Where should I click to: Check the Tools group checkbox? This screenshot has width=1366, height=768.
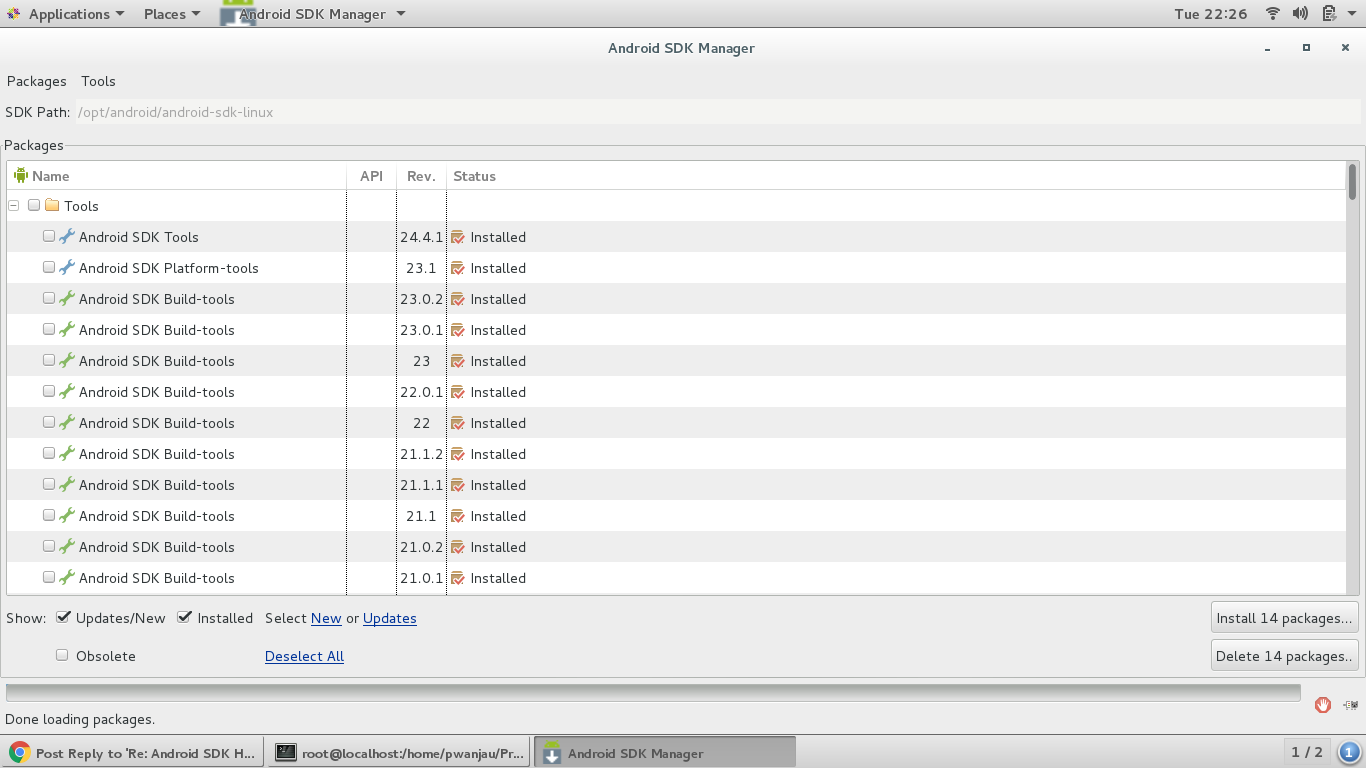coord(34,205)
